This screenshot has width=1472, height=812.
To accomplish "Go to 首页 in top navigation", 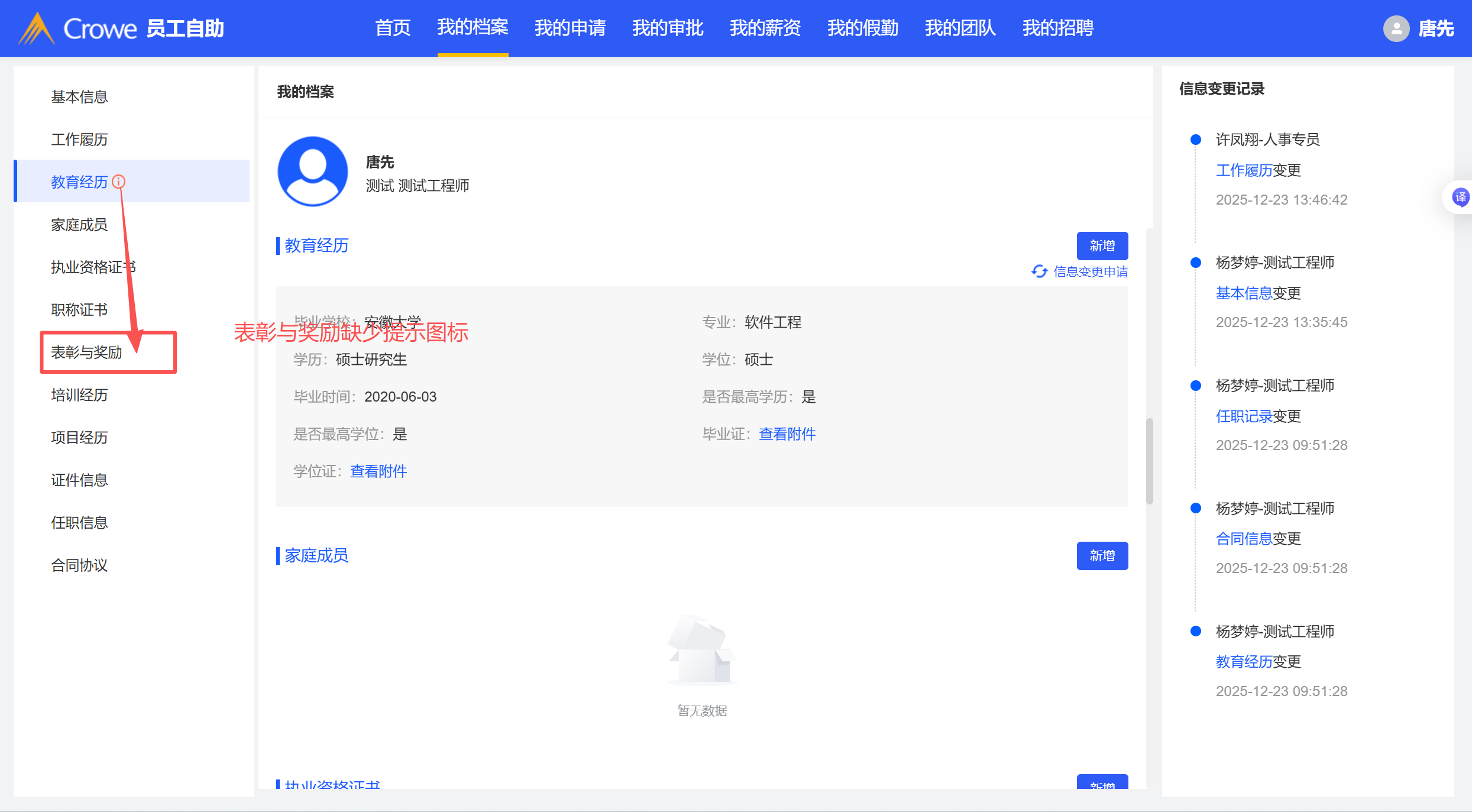I will 393,28.
